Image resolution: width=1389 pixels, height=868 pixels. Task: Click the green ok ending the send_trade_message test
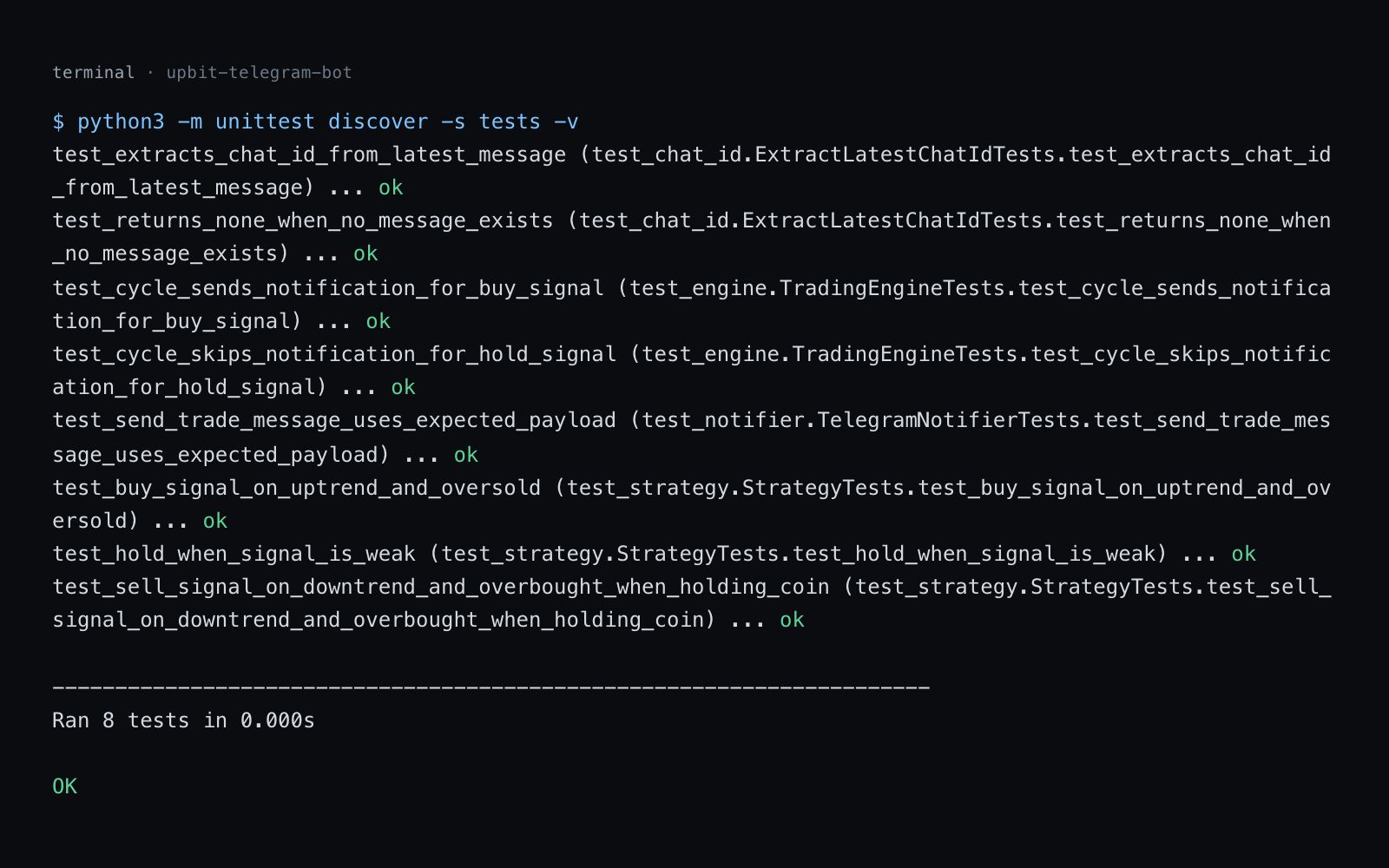point(466,455)
